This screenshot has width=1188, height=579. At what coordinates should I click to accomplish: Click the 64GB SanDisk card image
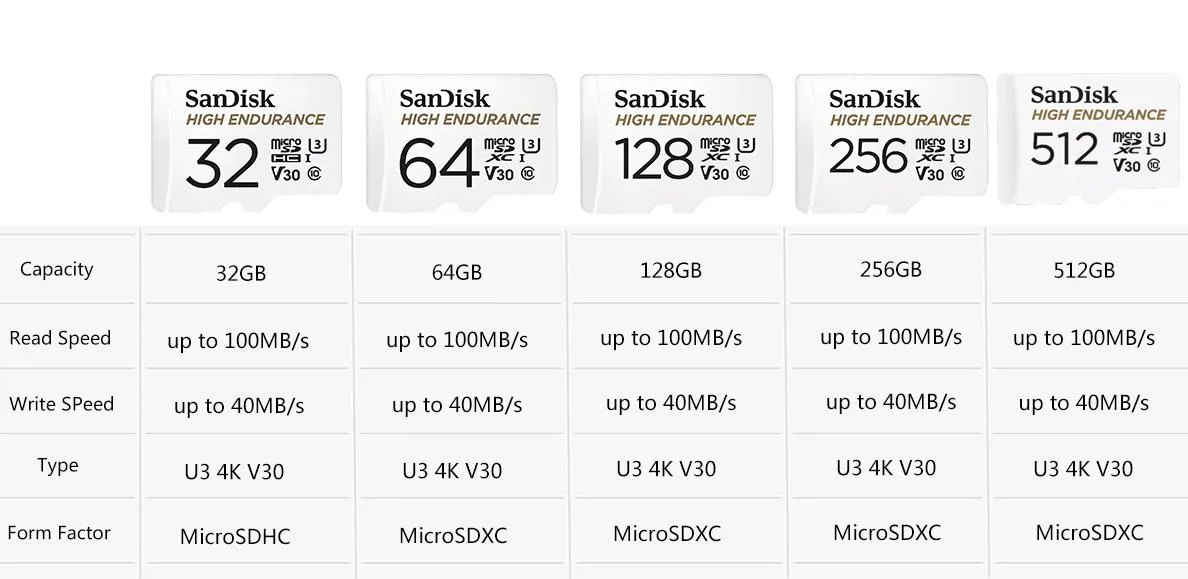coord(461,142)
